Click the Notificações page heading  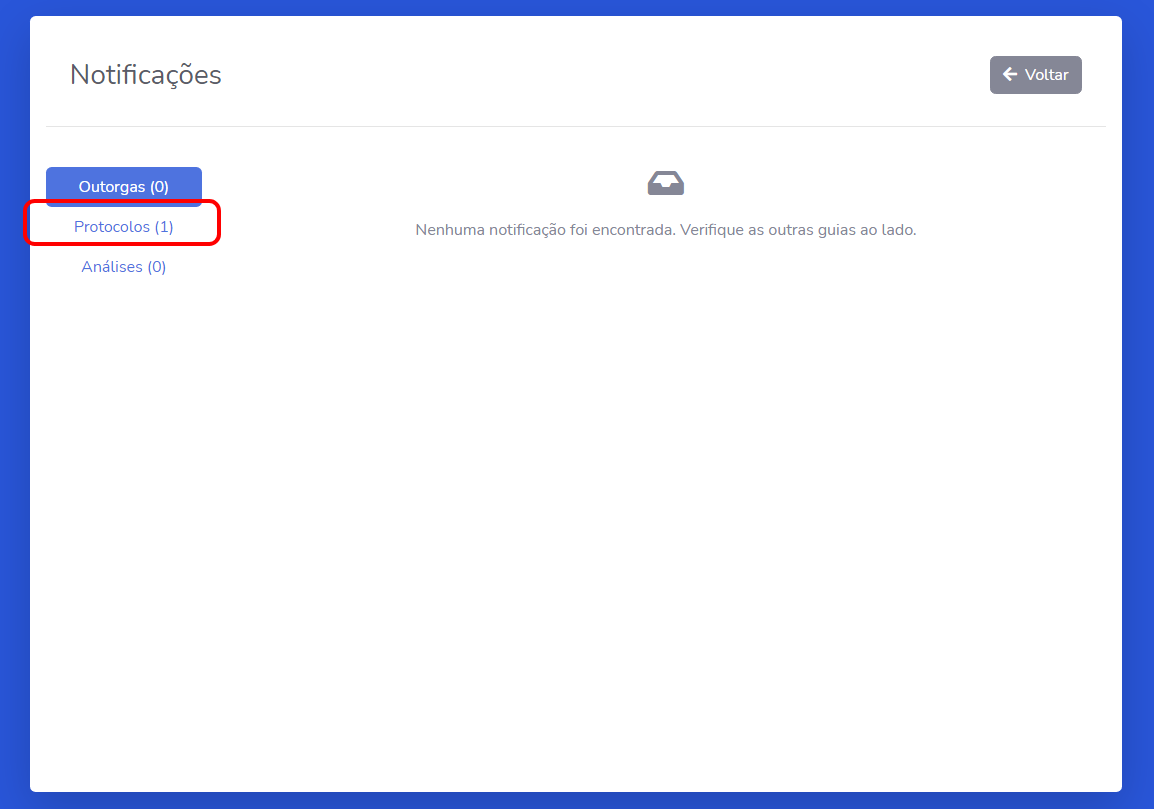(x=146, y=75)
